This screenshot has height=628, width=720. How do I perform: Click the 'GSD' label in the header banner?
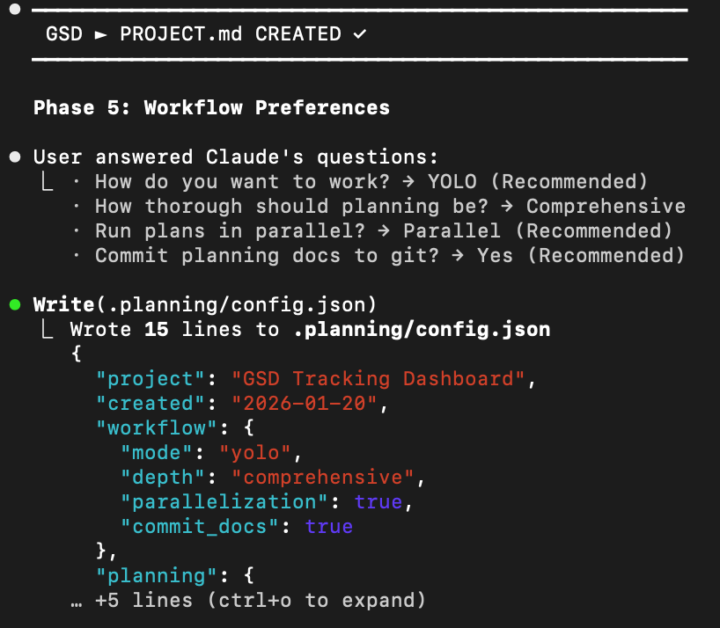pos(64,34)
